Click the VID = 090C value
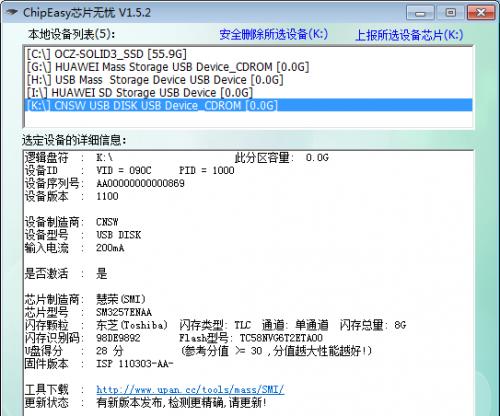The image size is (500, 416). pyautogui.click(x=124, y=170)
